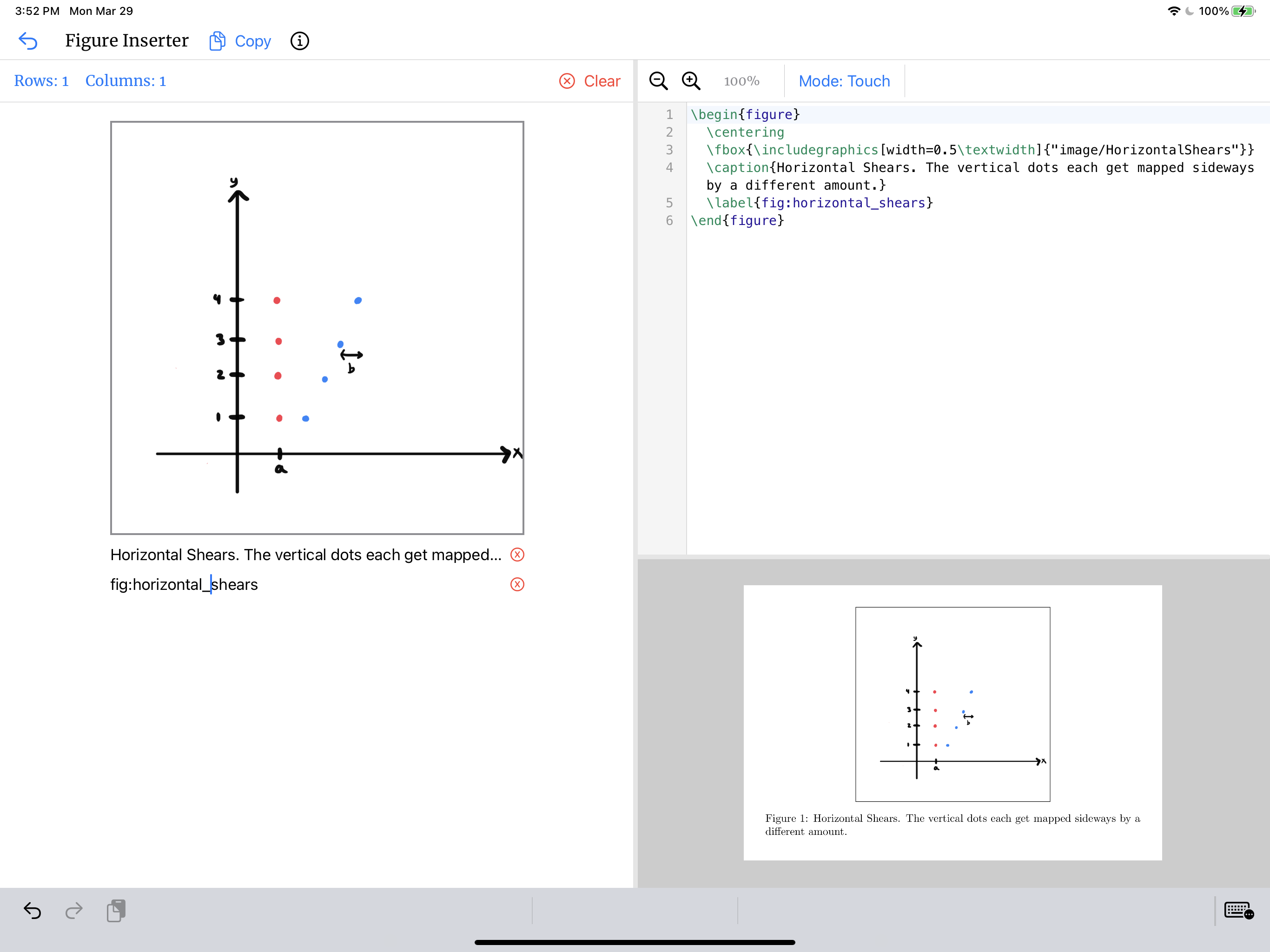Click the Figure 1 caption in preview

pos(952,825)
